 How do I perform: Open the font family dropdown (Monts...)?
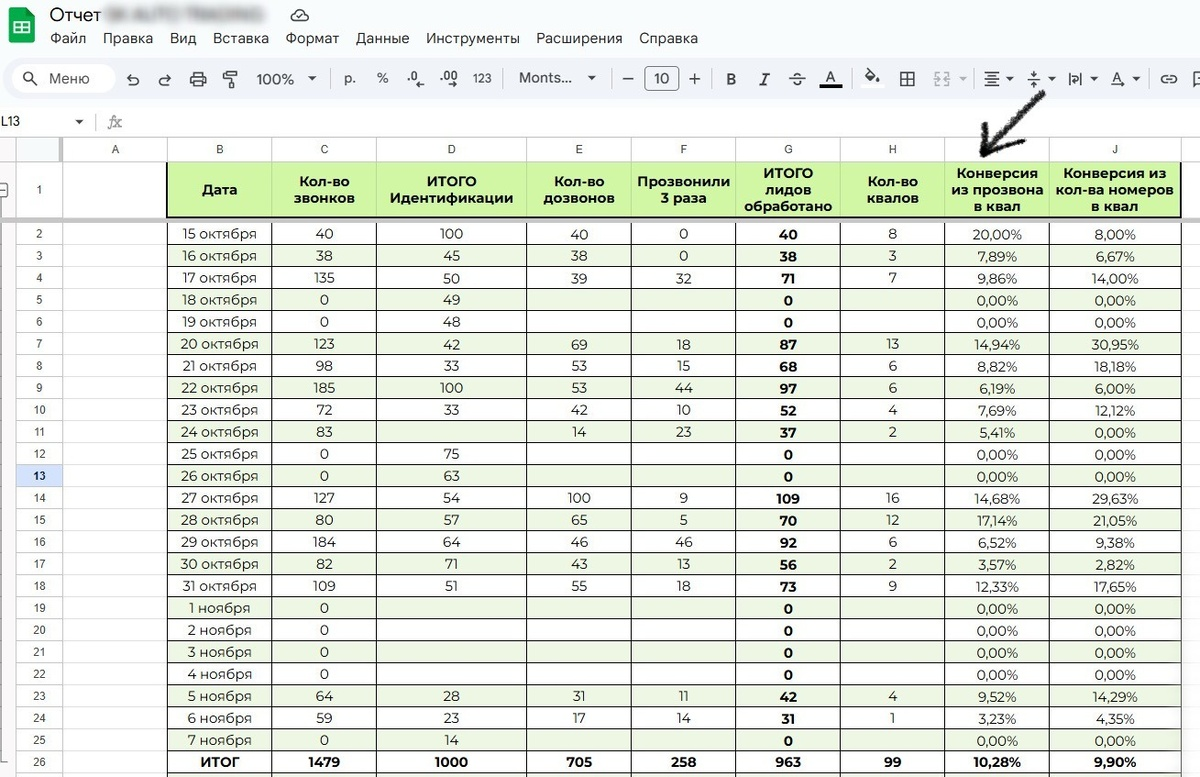point(557,78)
